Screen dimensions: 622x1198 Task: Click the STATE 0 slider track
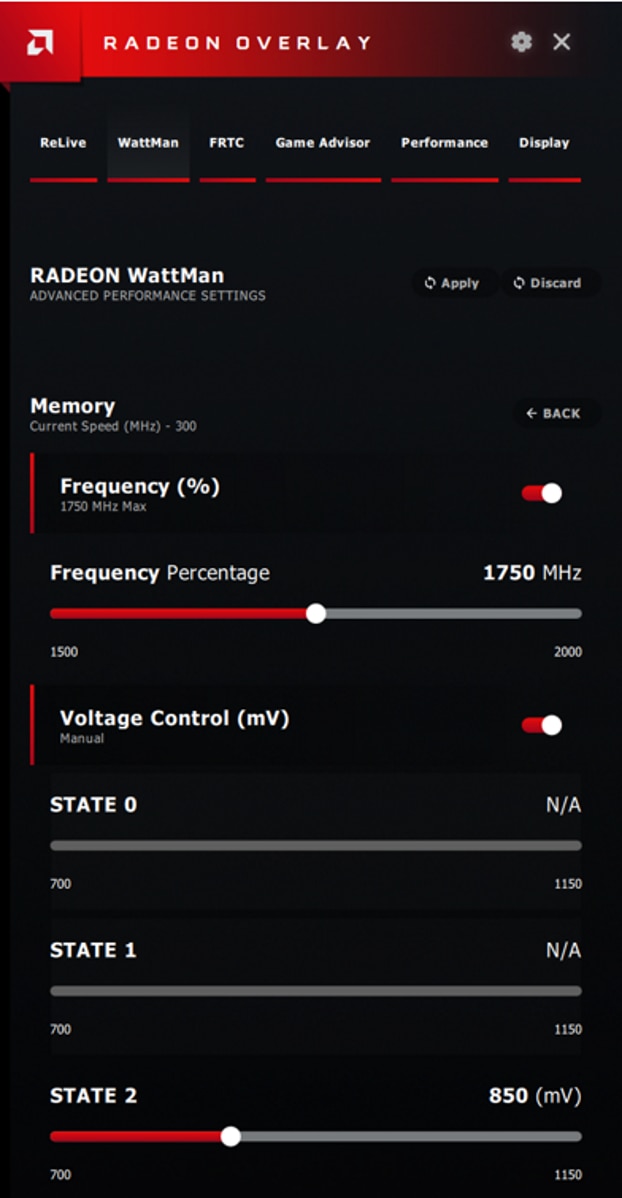click(316, 846)
